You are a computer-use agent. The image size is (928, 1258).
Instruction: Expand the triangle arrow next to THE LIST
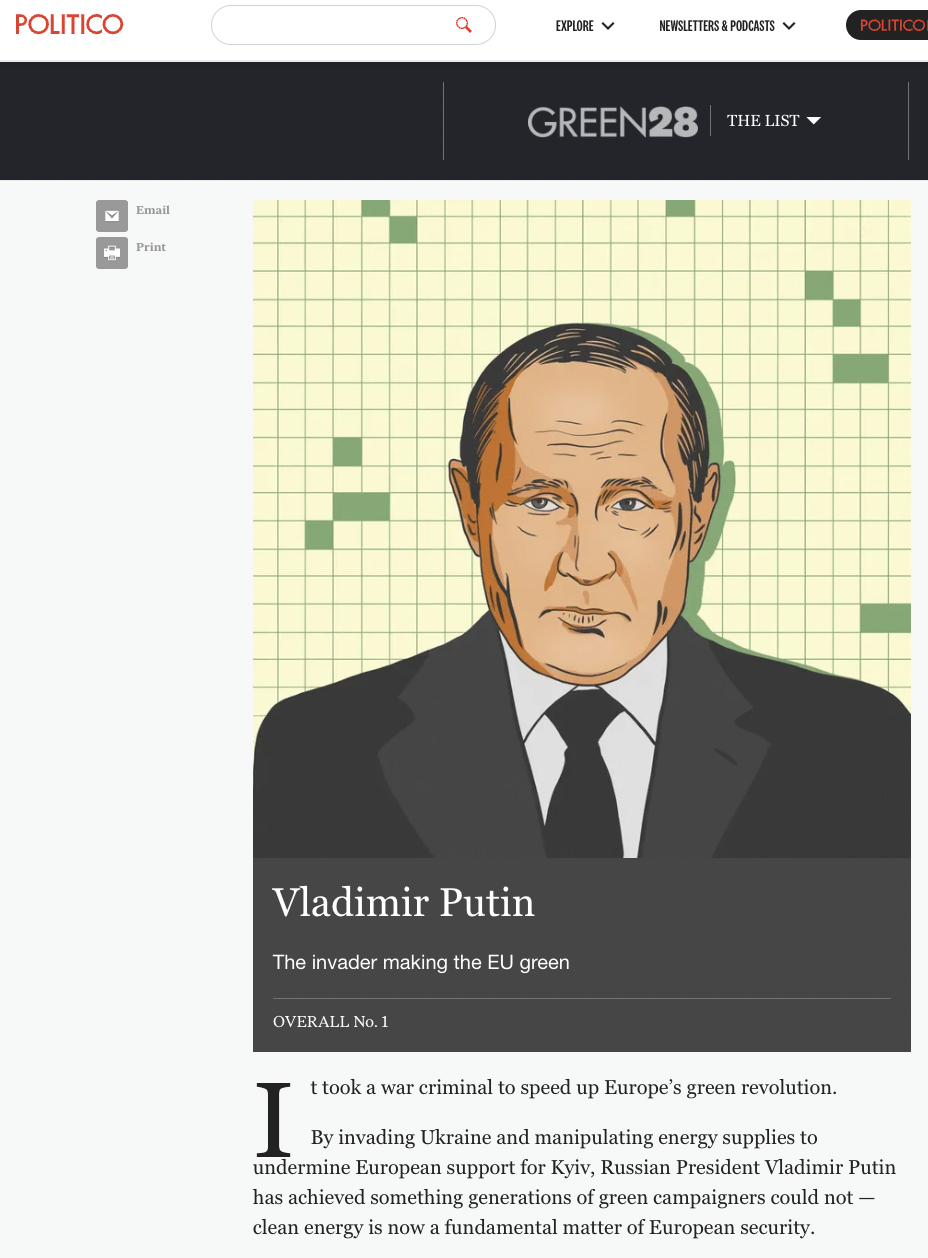tap(814, 121)
